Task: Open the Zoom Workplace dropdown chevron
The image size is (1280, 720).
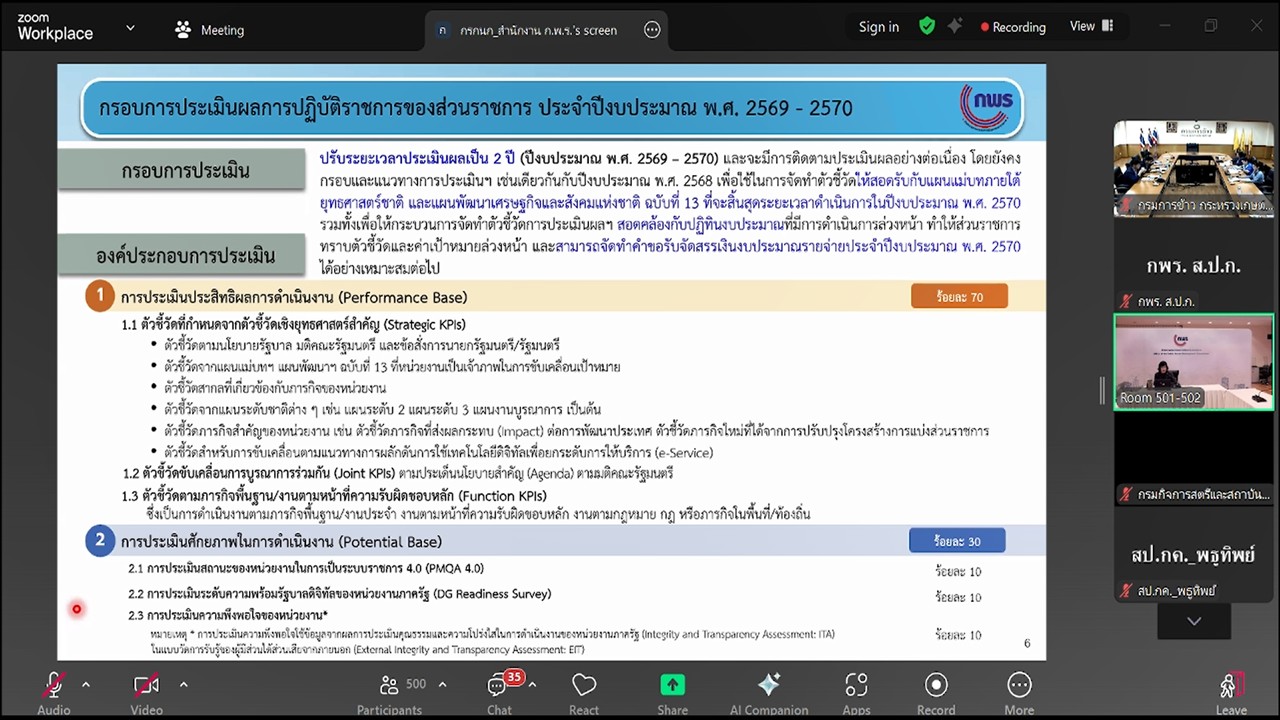Action: pyautogui.click(x=130, y=29)
